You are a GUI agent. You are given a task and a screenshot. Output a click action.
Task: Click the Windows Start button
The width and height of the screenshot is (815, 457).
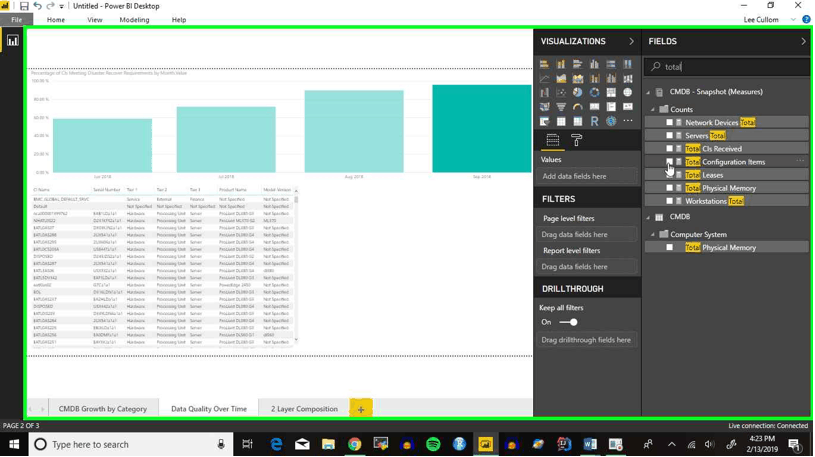click(14, 445)
